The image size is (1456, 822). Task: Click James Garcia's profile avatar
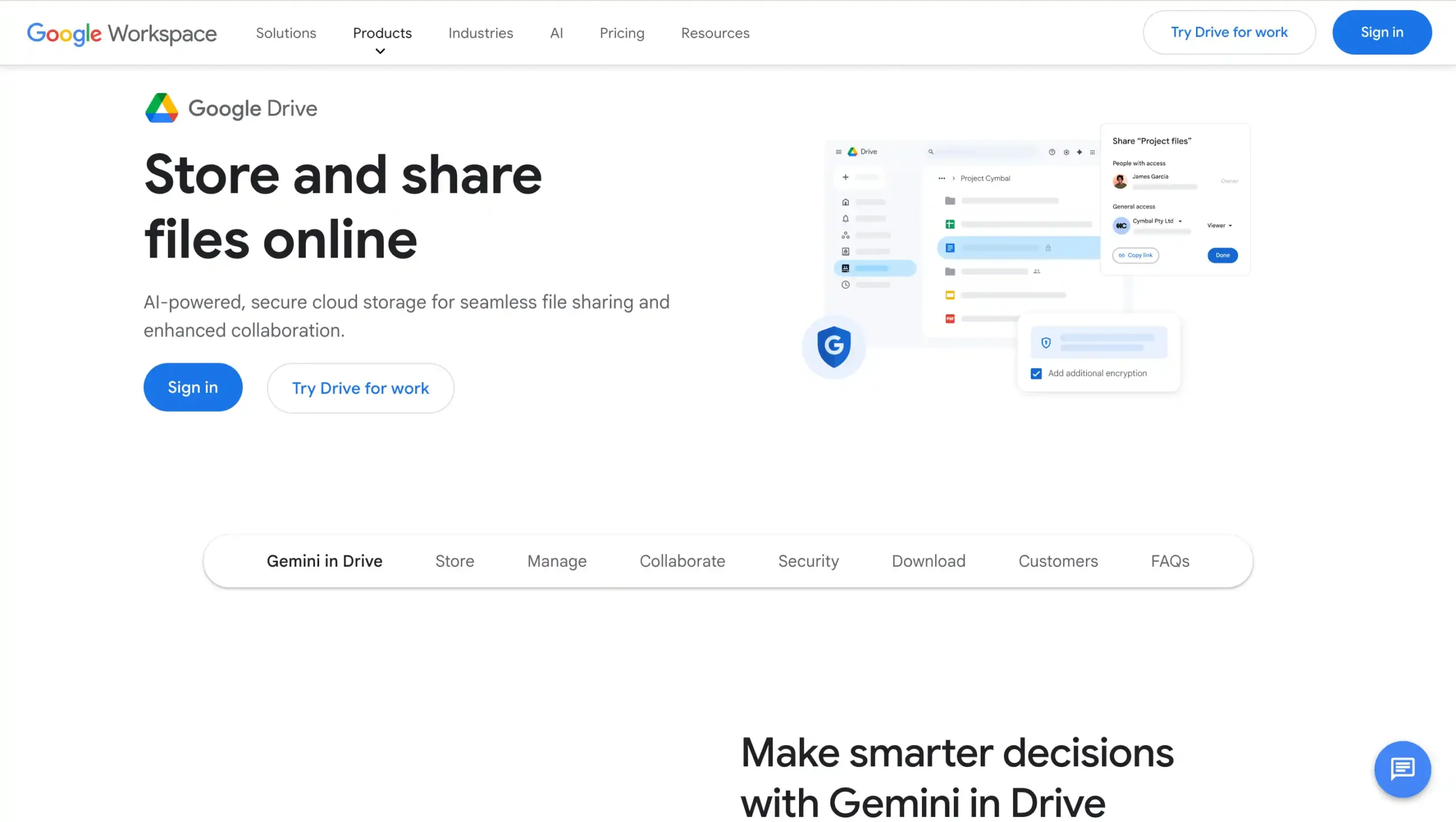click(x=1120, y=181)
